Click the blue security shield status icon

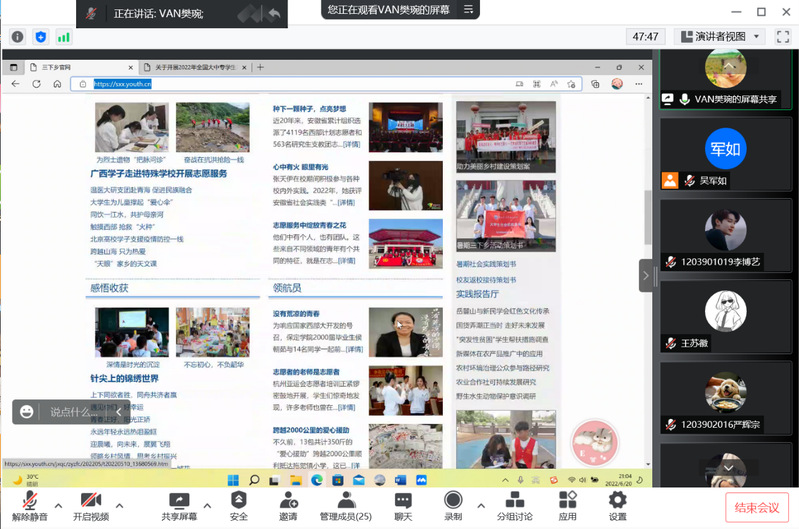click(41, 37)
